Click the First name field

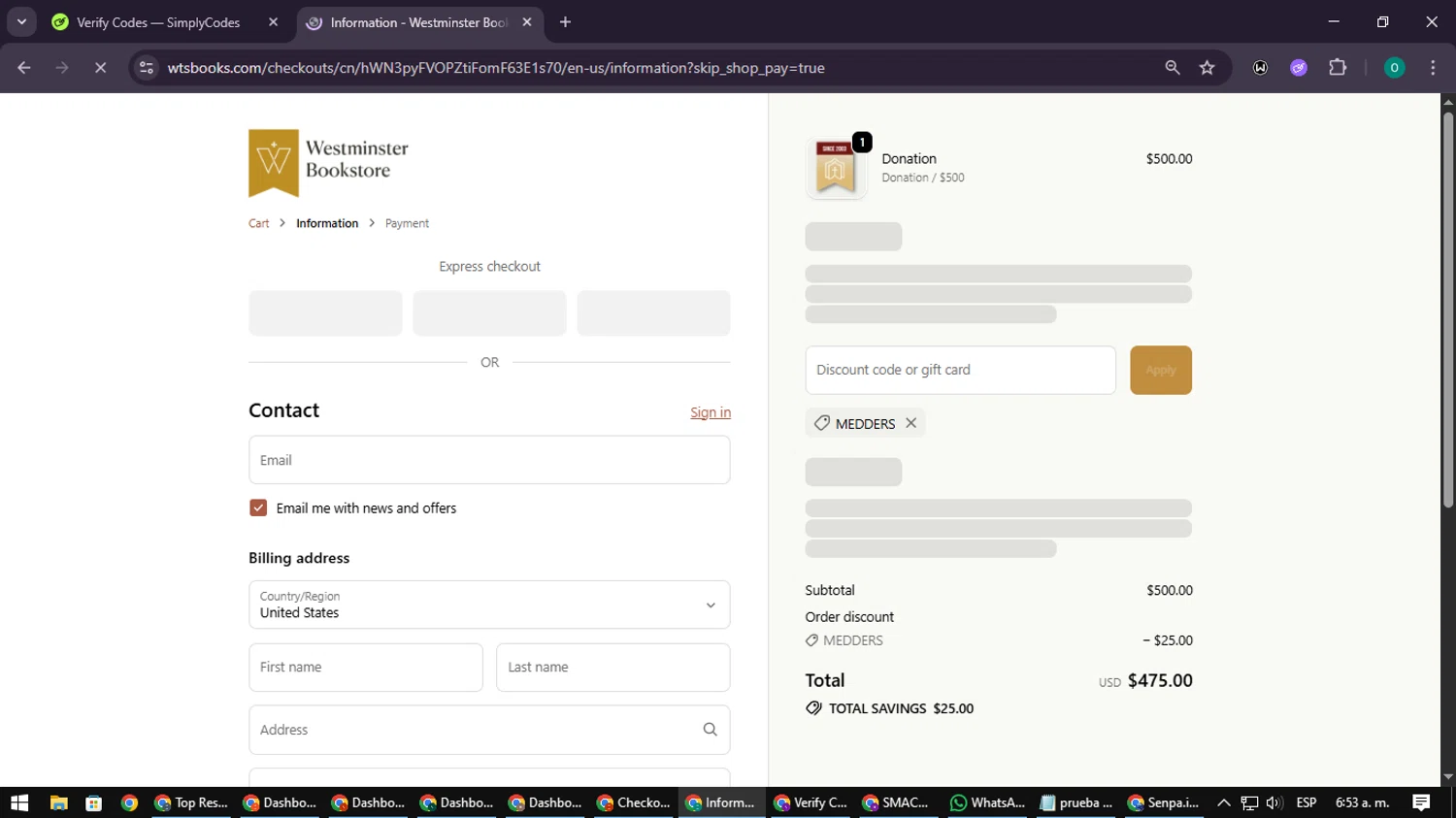pos(366,668)
